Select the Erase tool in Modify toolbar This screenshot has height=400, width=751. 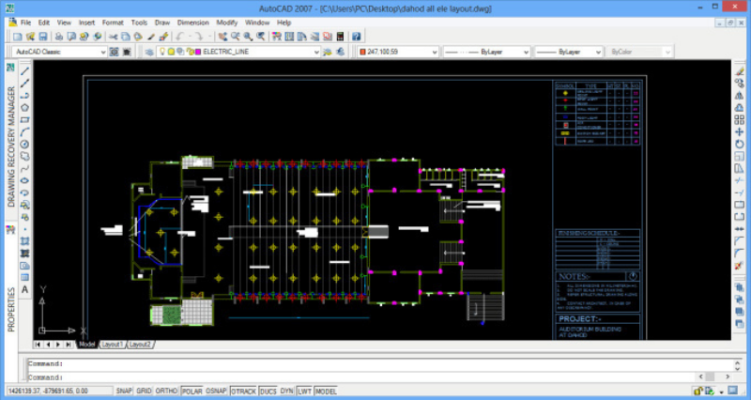pos(739,70)
